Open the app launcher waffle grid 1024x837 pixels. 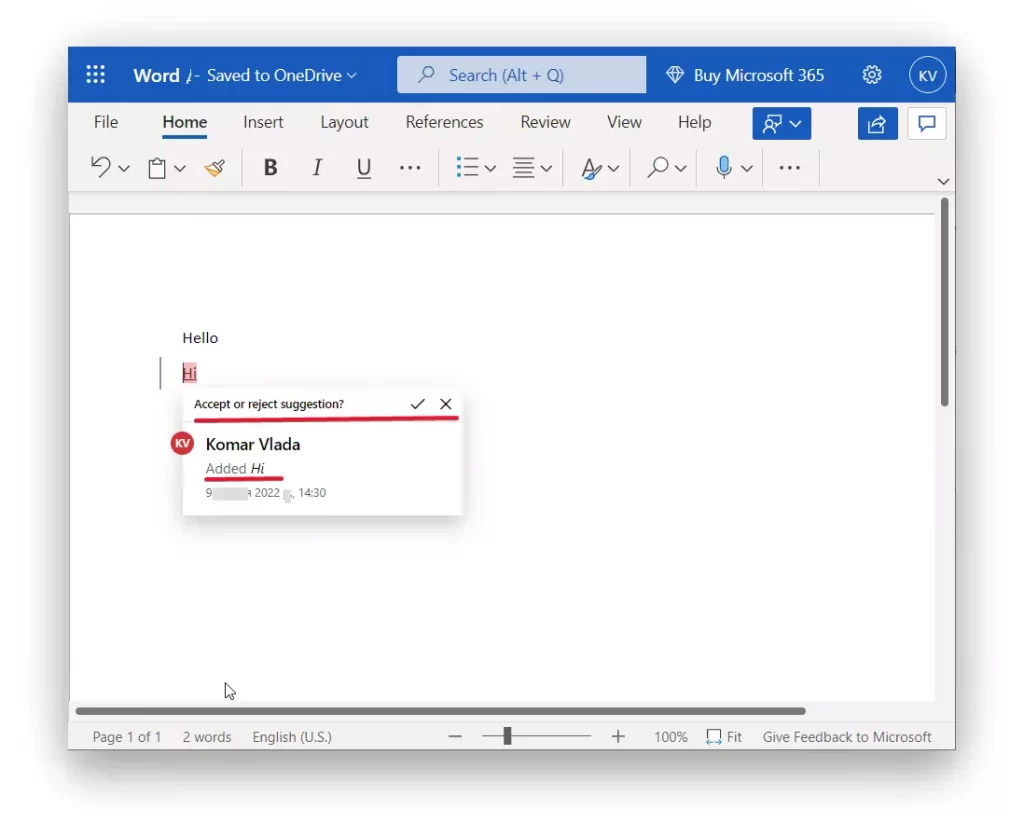pyautogui.click(x=95, y=74)
